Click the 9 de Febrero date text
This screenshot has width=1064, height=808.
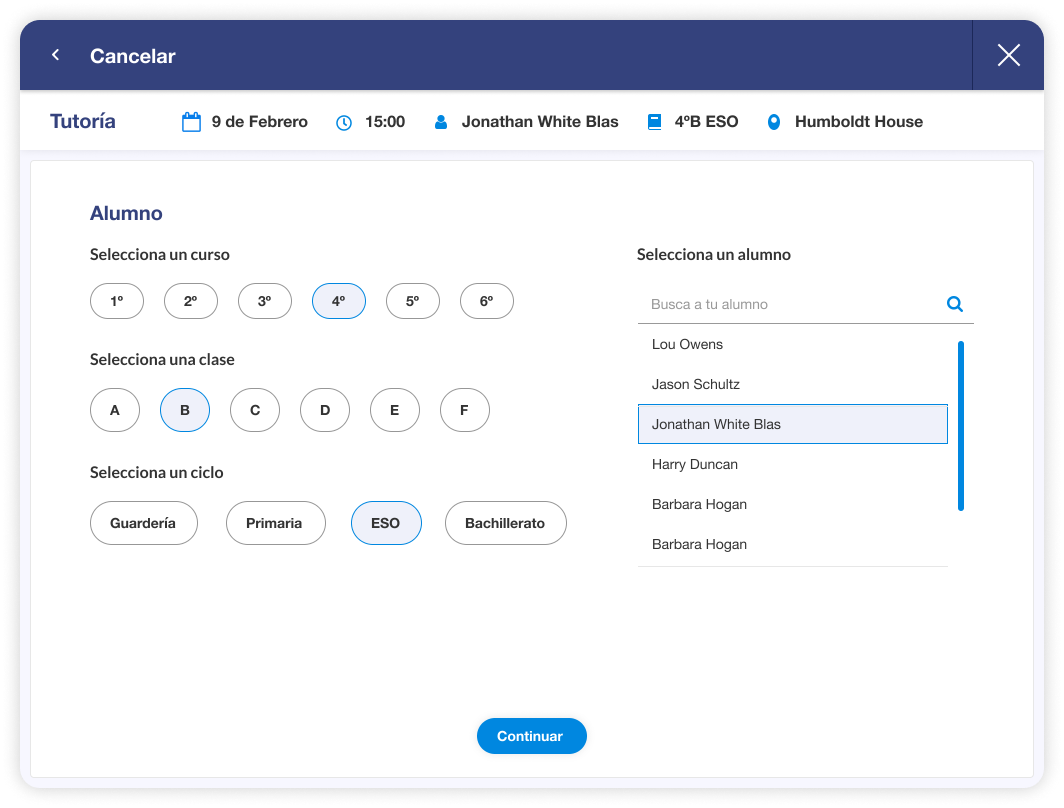pos(259,122)
